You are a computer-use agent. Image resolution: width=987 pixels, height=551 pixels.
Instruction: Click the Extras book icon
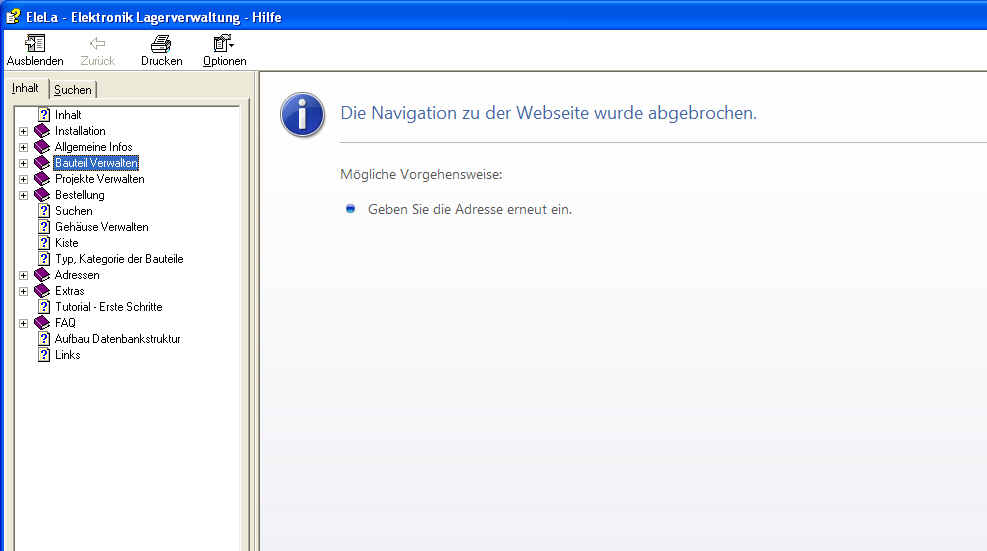click(x=42, y=291)
